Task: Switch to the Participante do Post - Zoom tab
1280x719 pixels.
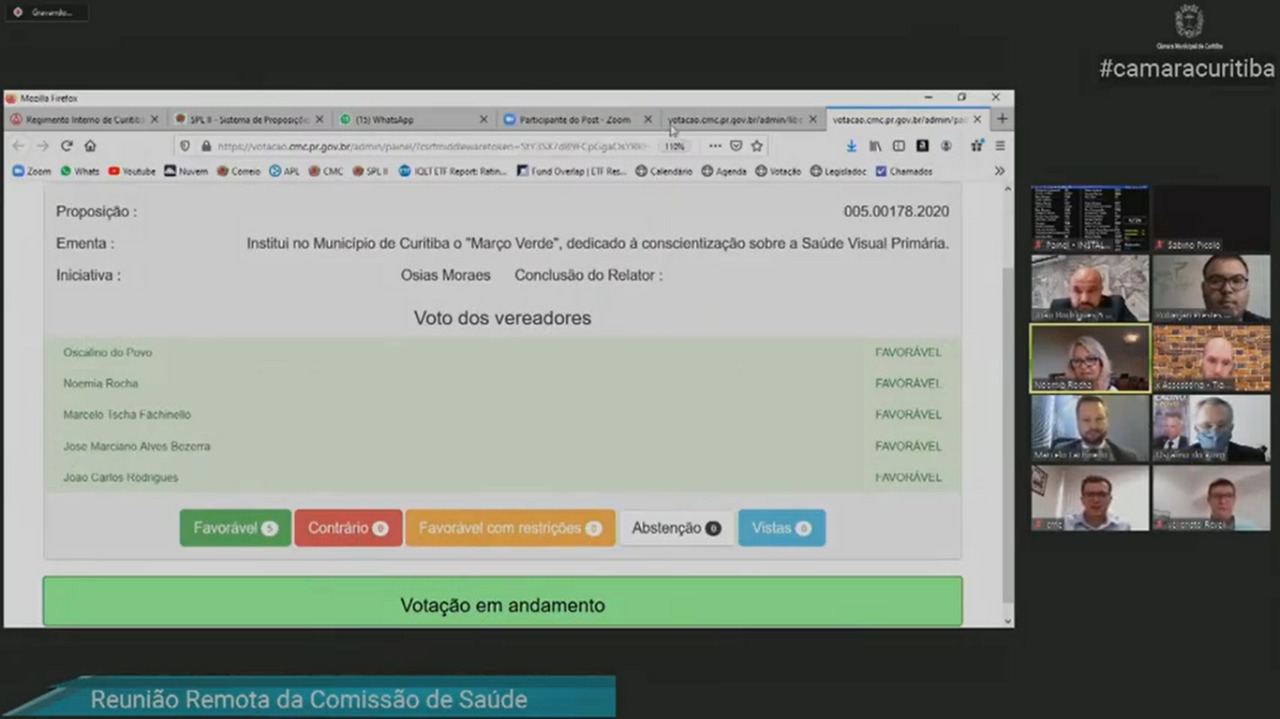Action: 576,119
